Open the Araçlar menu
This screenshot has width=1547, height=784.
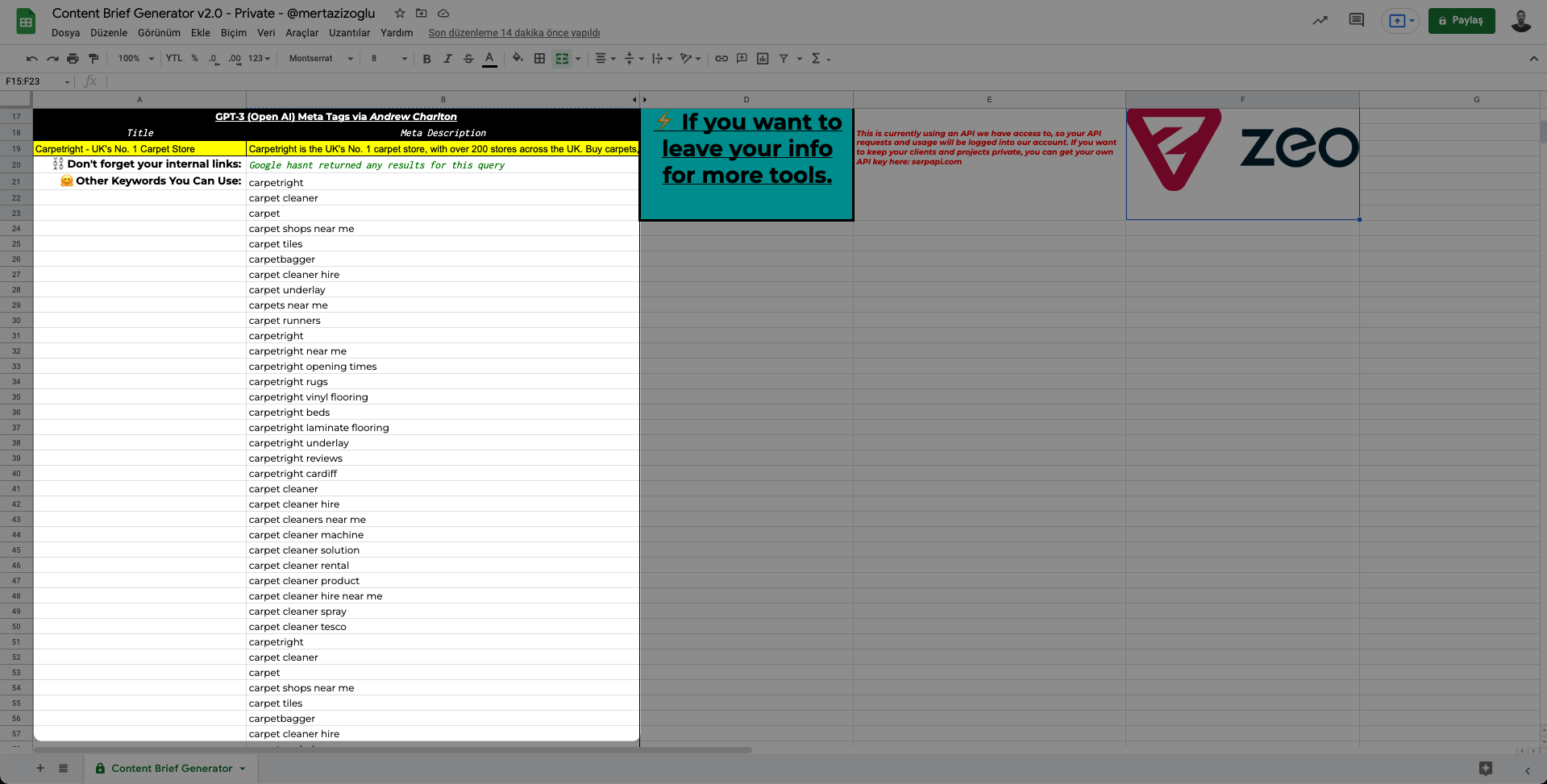click(302, 33)
